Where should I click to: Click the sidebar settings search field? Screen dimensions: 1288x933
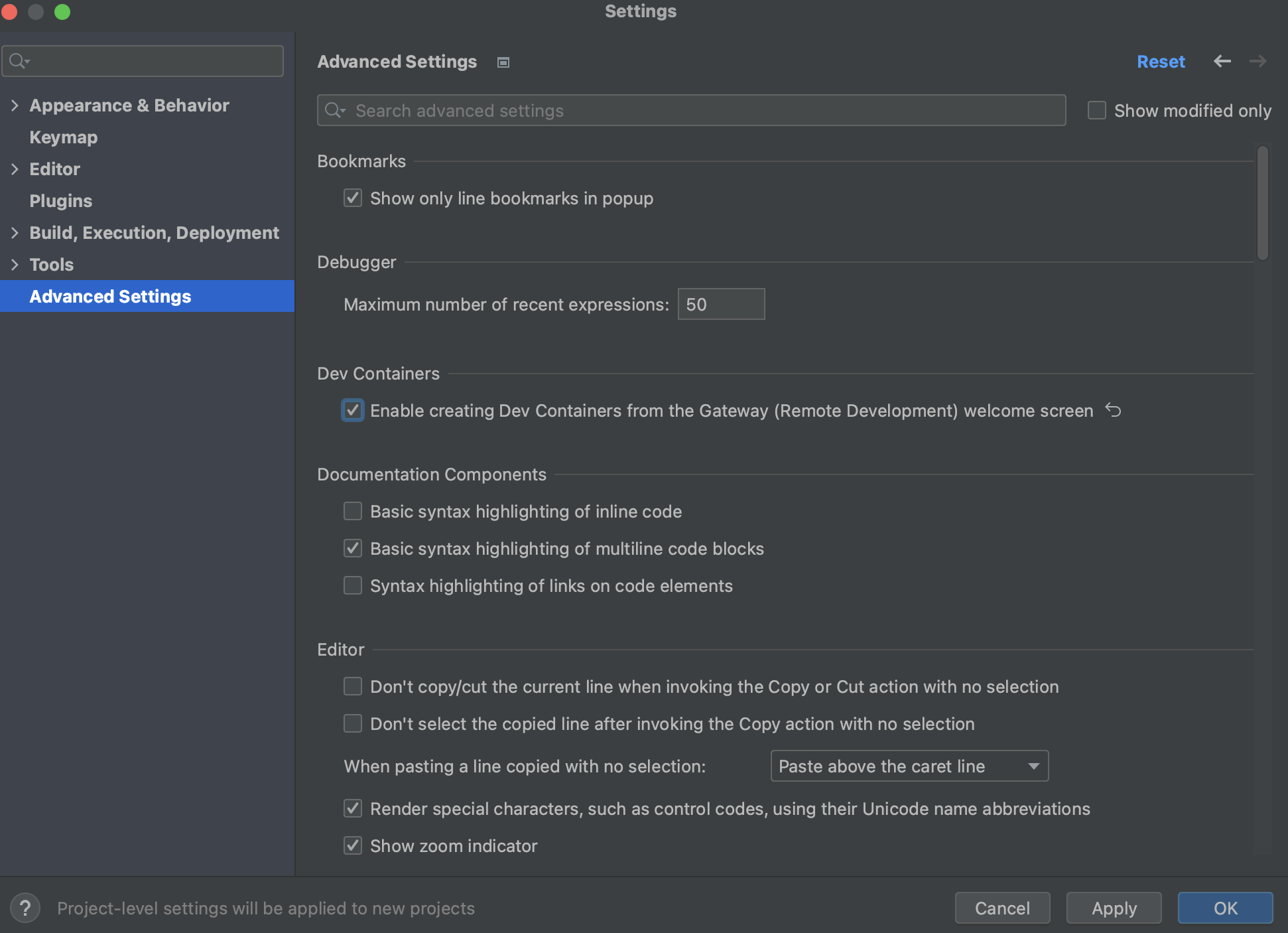(143, 61)
